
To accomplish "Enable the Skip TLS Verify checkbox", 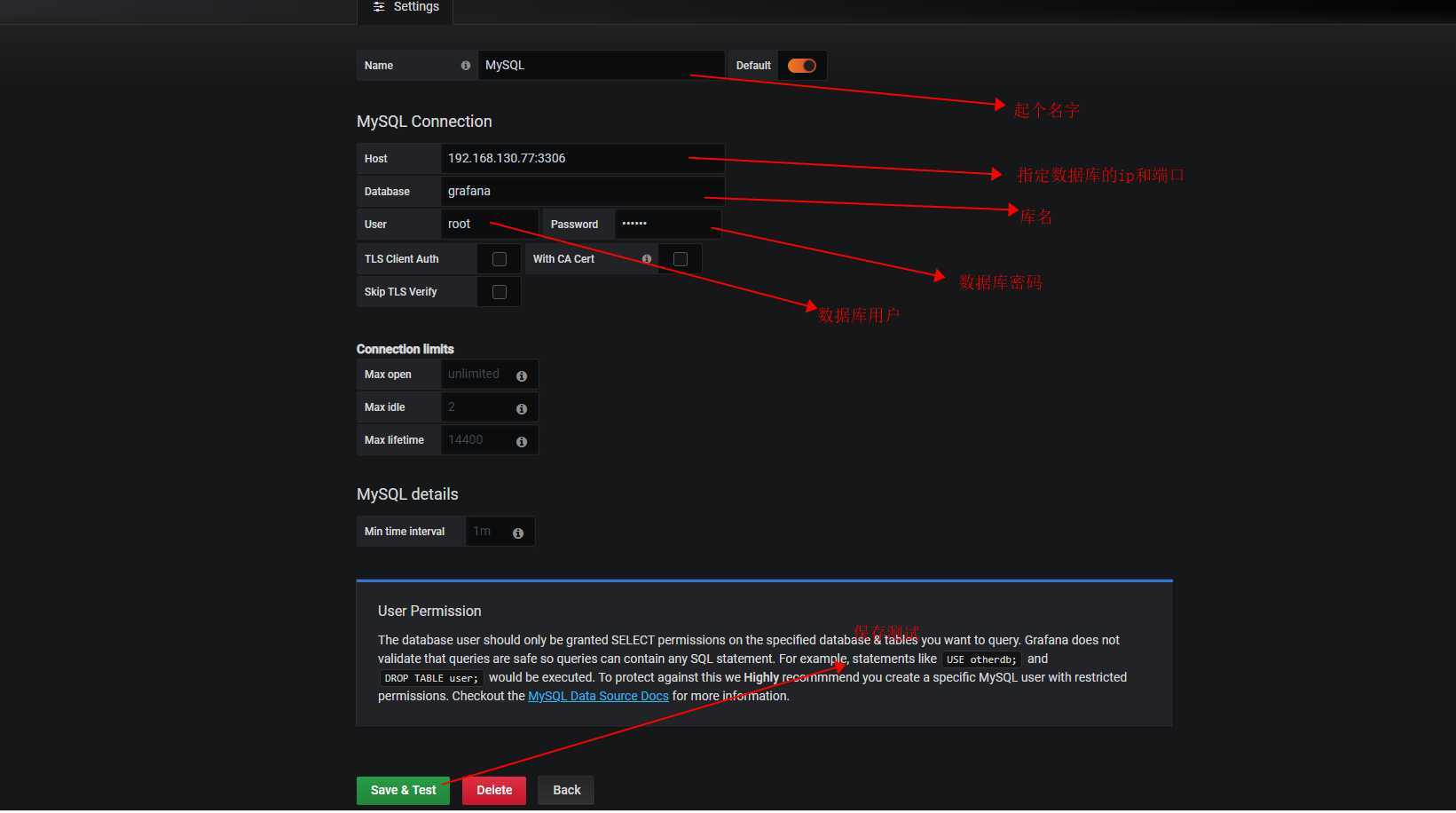I will click(x=500, y=292).
